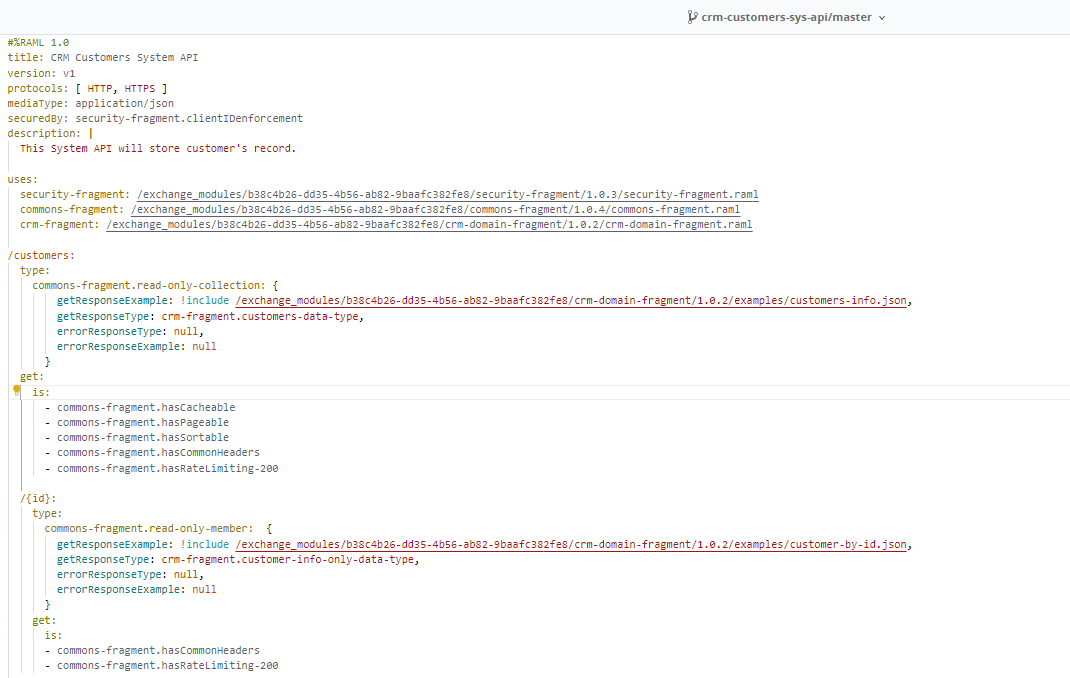Click 'commons-fragment.read-only-member:' text
1070x678 pixels.
coord(149,528)
